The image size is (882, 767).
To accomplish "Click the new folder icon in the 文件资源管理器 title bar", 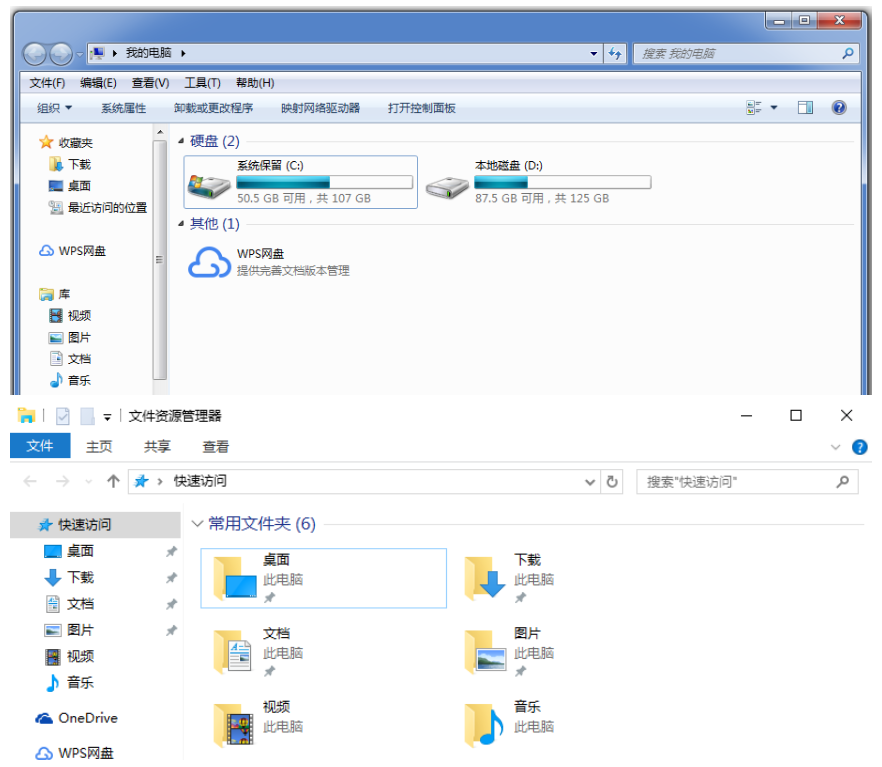I will (x=87, y=416).
